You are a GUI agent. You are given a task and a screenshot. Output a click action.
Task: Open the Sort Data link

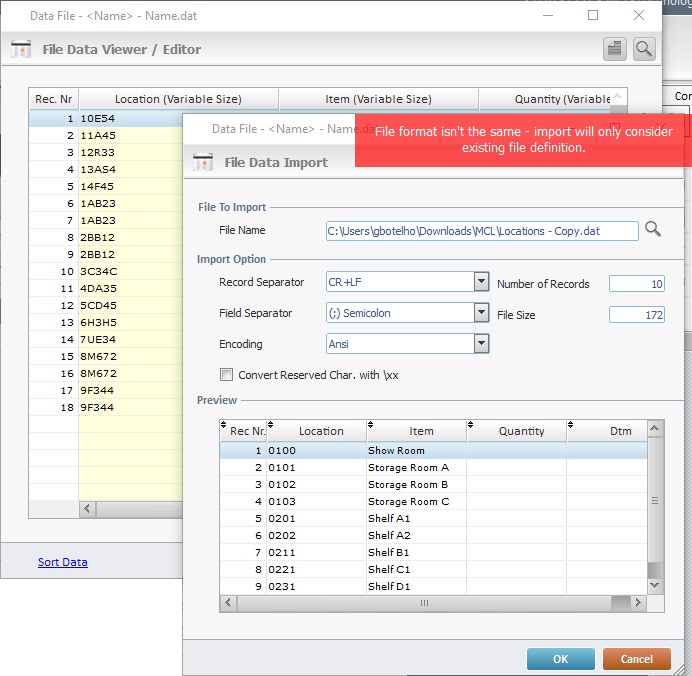point(62,562)
